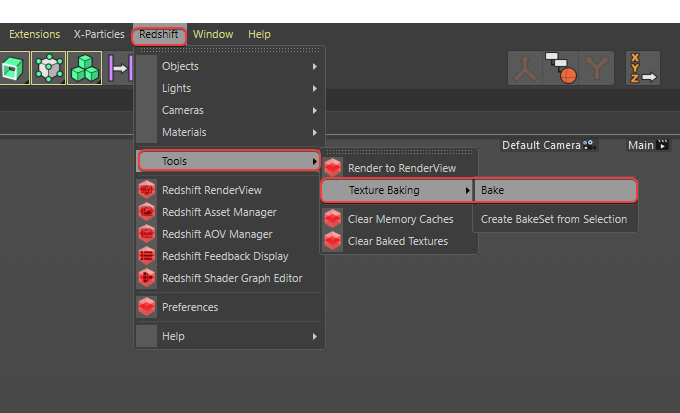
Task: Click the Default Camera label
Action: pyautogui.click(x=541, y=145)
